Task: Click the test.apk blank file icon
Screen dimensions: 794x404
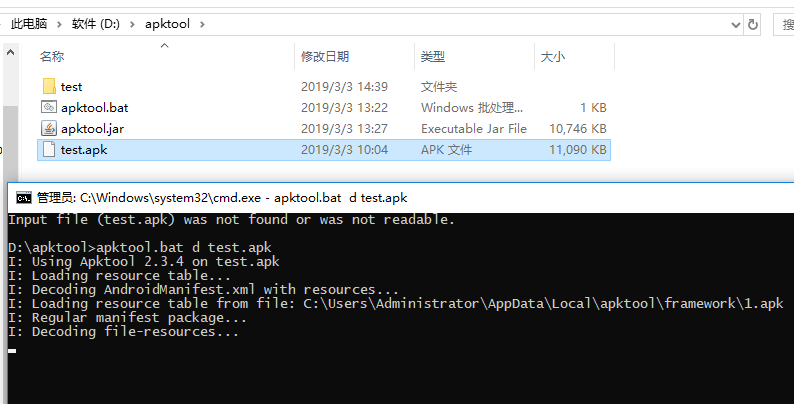Action: (x=49, y=149)
